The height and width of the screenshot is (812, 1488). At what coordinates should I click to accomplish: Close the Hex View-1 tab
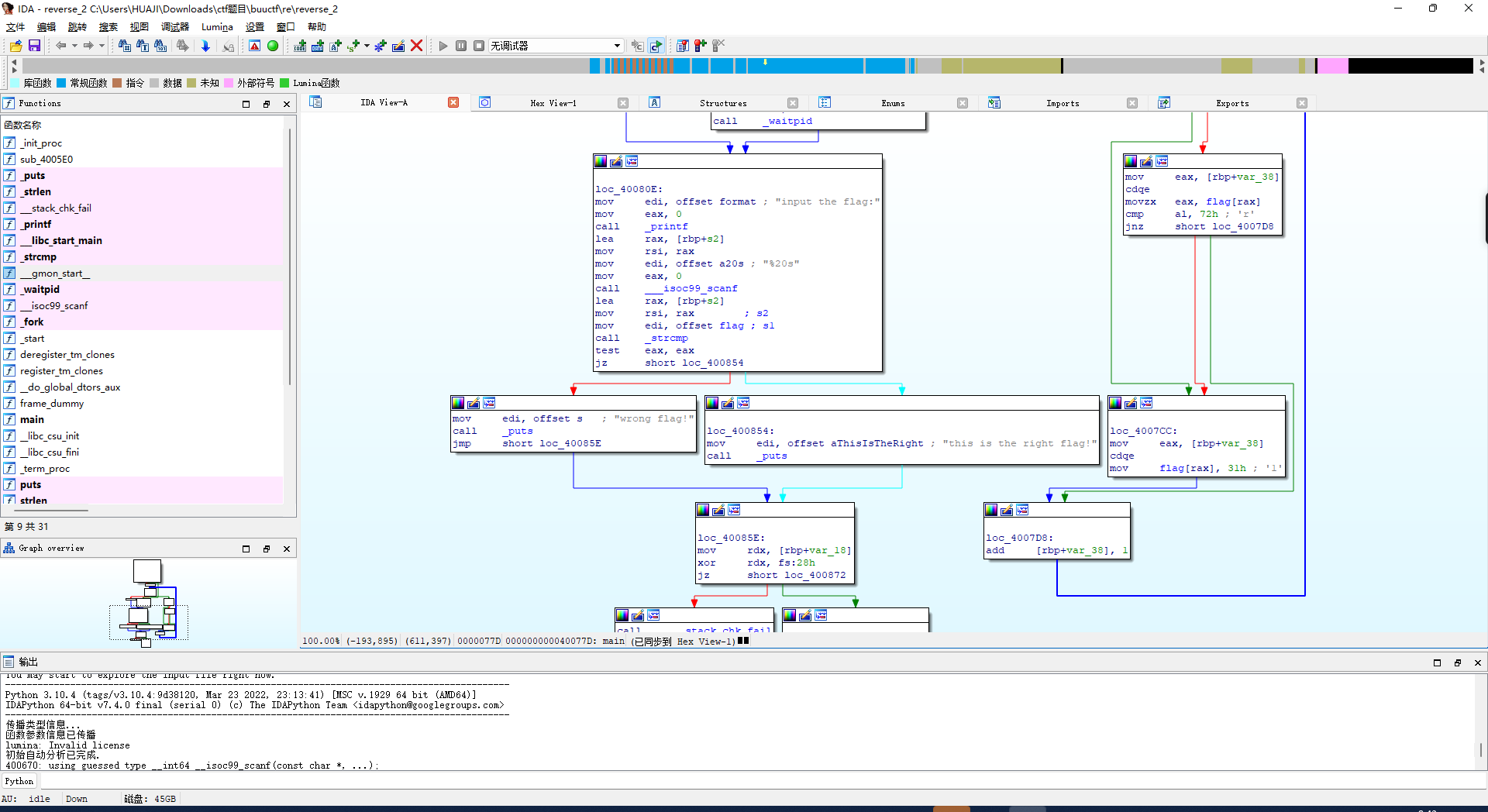click(x=623, y=103)
